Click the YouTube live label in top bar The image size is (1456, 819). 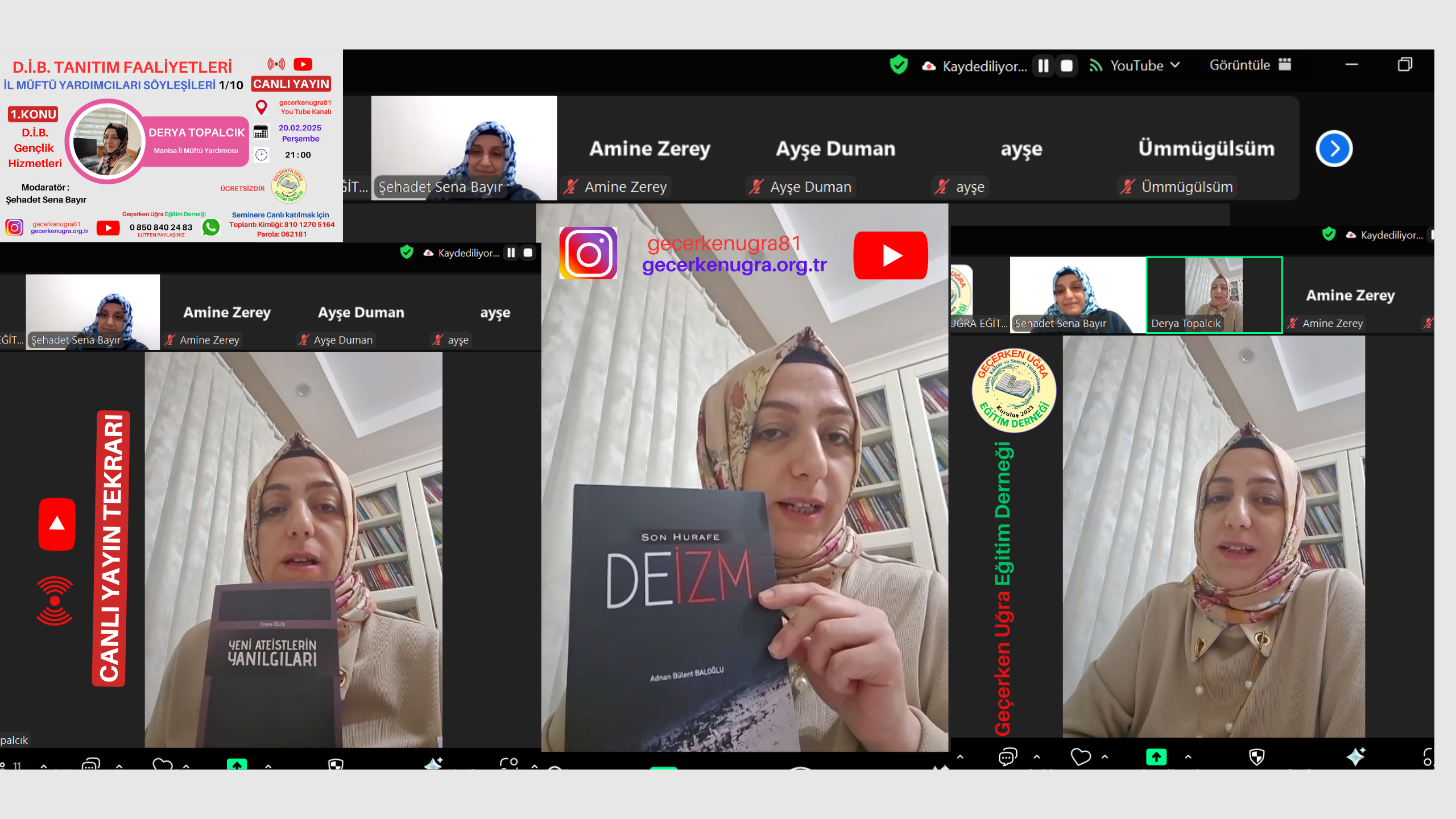click(x=1136, y=65)
